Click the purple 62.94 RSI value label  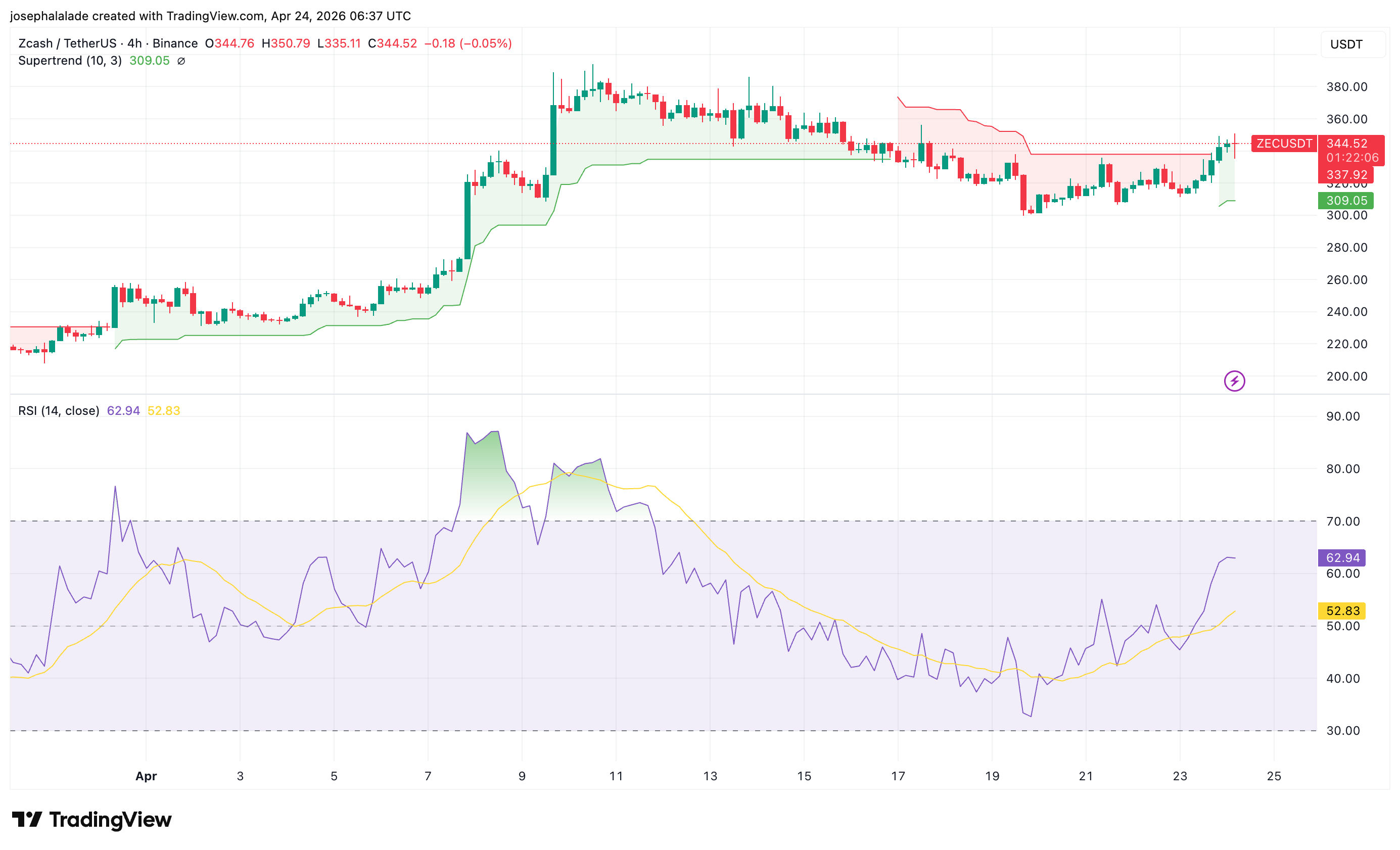(1342, 558)
